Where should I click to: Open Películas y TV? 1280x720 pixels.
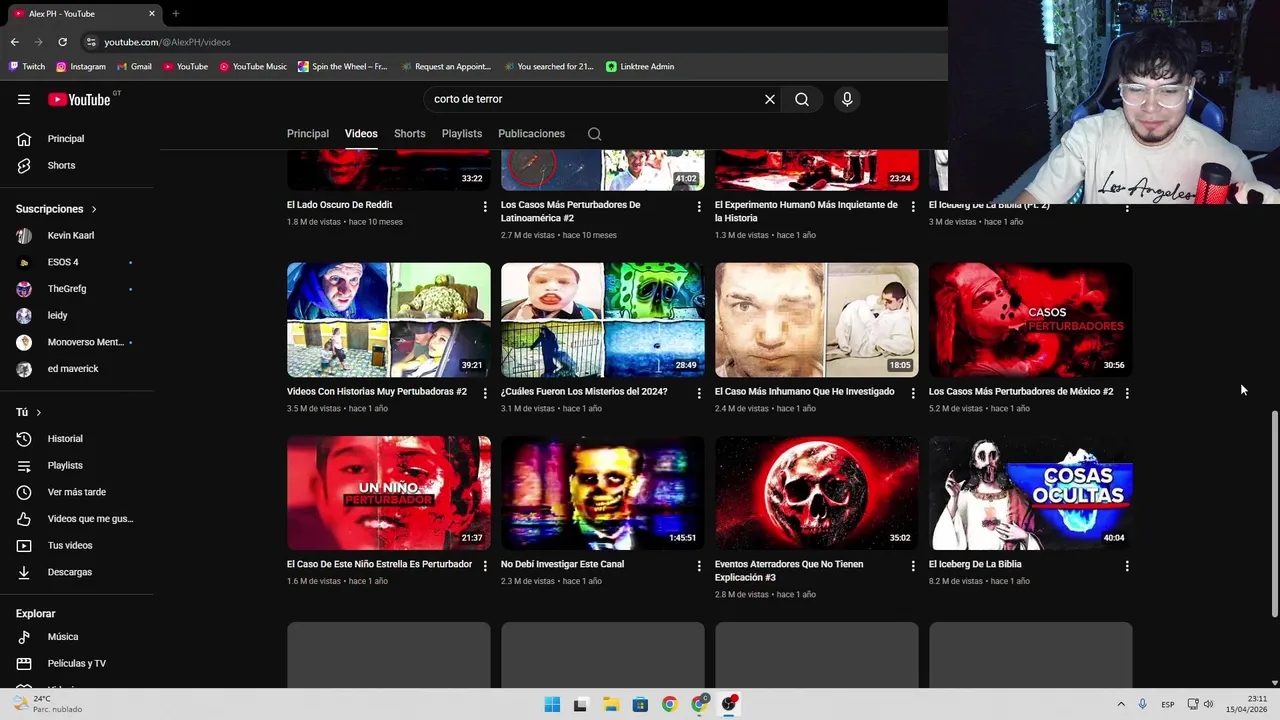[77, 663]
